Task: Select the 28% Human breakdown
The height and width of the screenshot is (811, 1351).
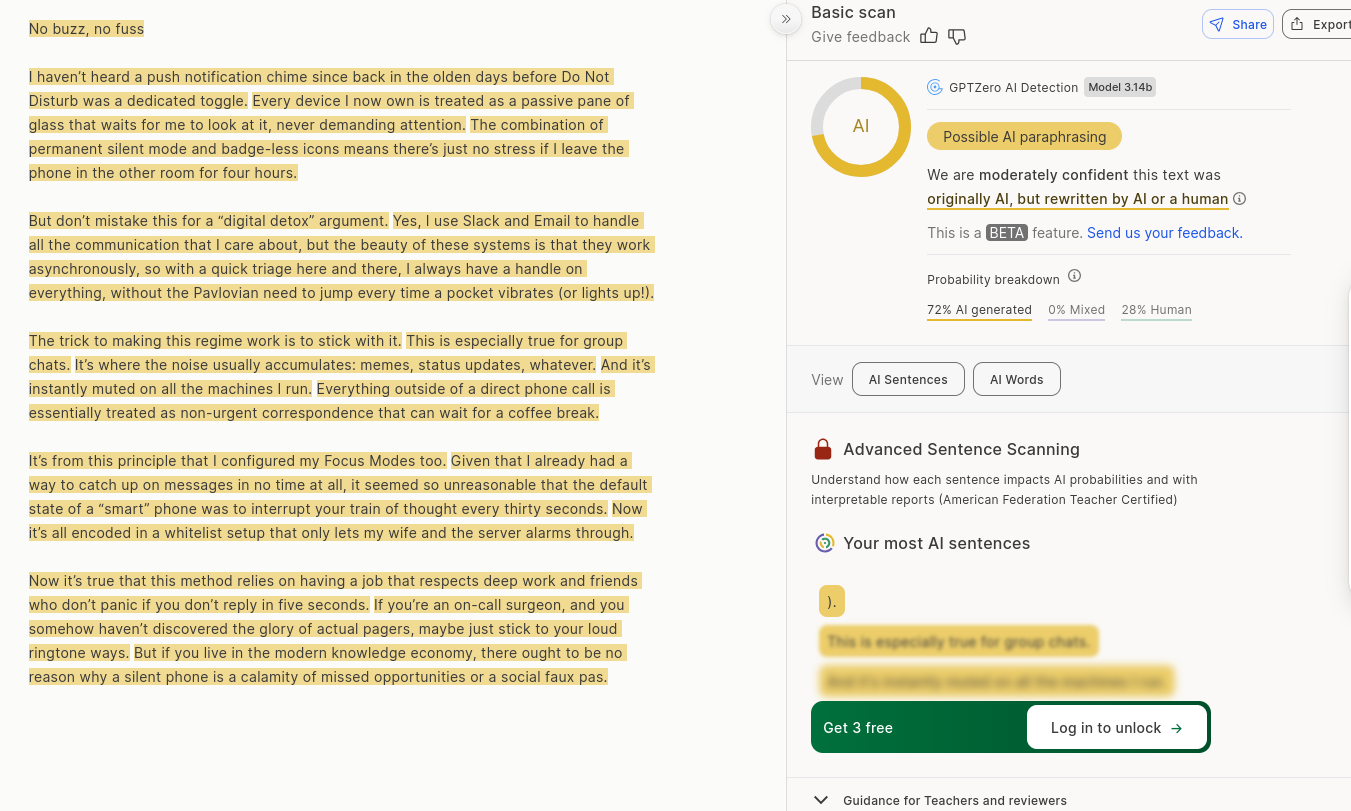Action: [1156, 310]
